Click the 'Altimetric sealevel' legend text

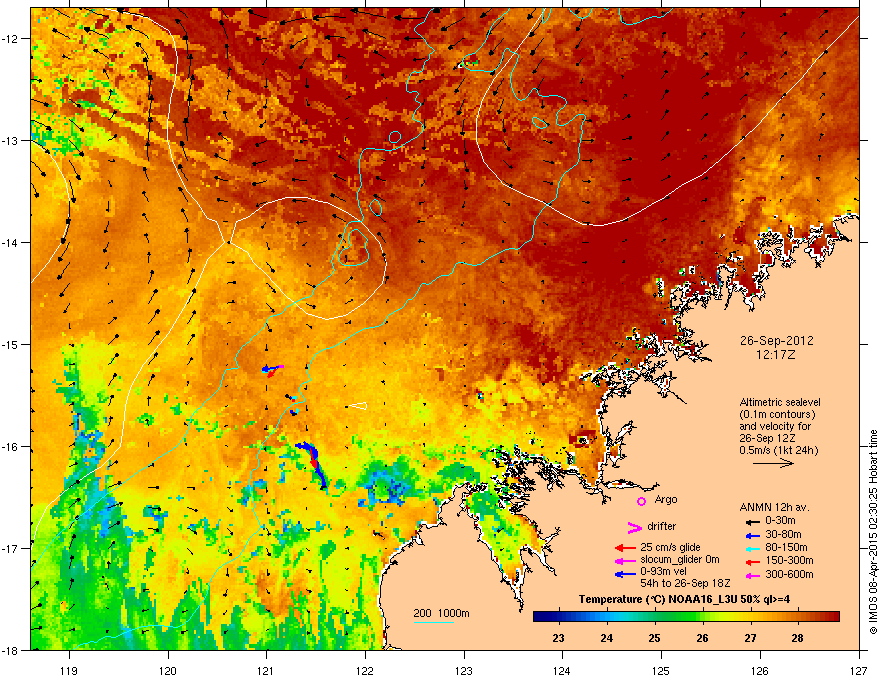pos(780,402)
